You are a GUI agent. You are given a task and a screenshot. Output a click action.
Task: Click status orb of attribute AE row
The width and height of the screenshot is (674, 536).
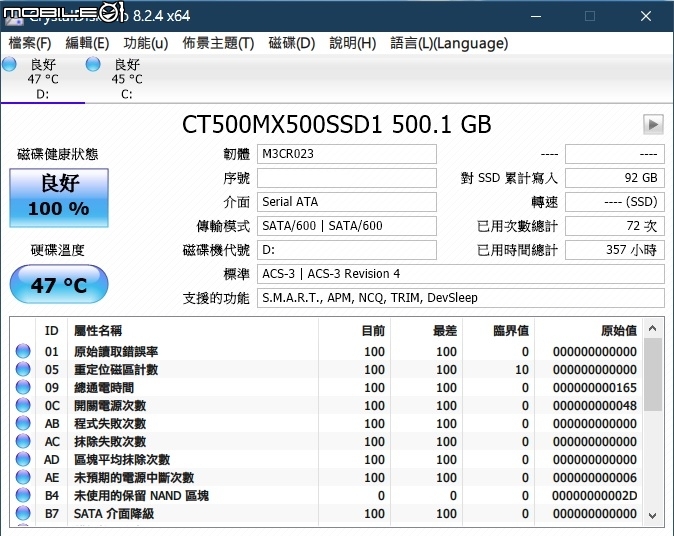[x=23, y=478]
